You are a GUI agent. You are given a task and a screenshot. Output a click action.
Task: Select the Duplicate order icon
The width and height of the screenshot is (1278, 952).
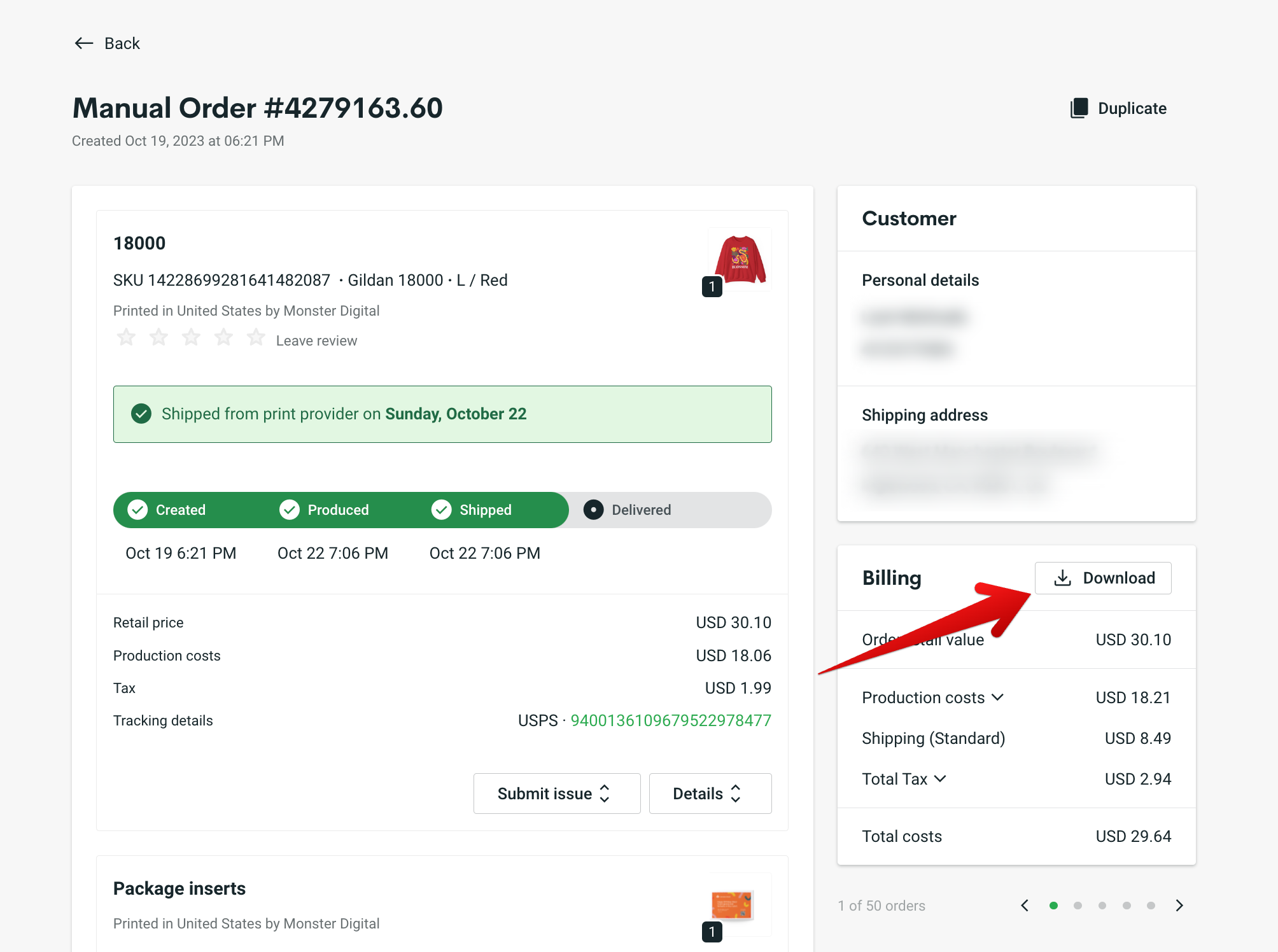click(x=1078, y=108)
